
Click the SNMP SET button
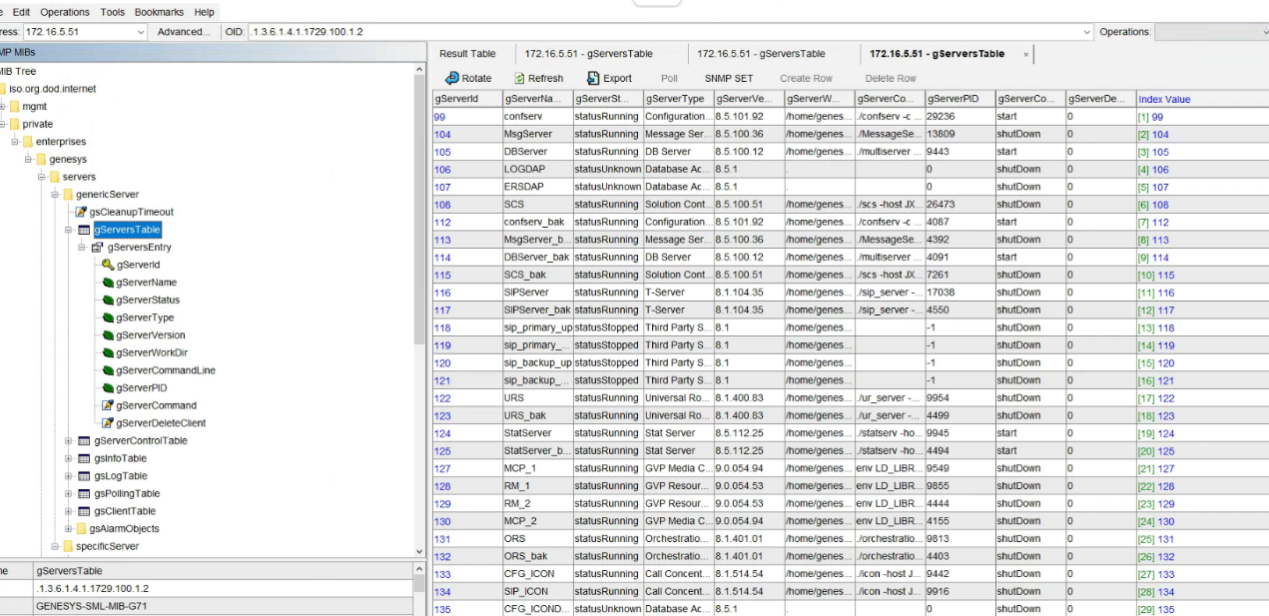pos(728,78)
